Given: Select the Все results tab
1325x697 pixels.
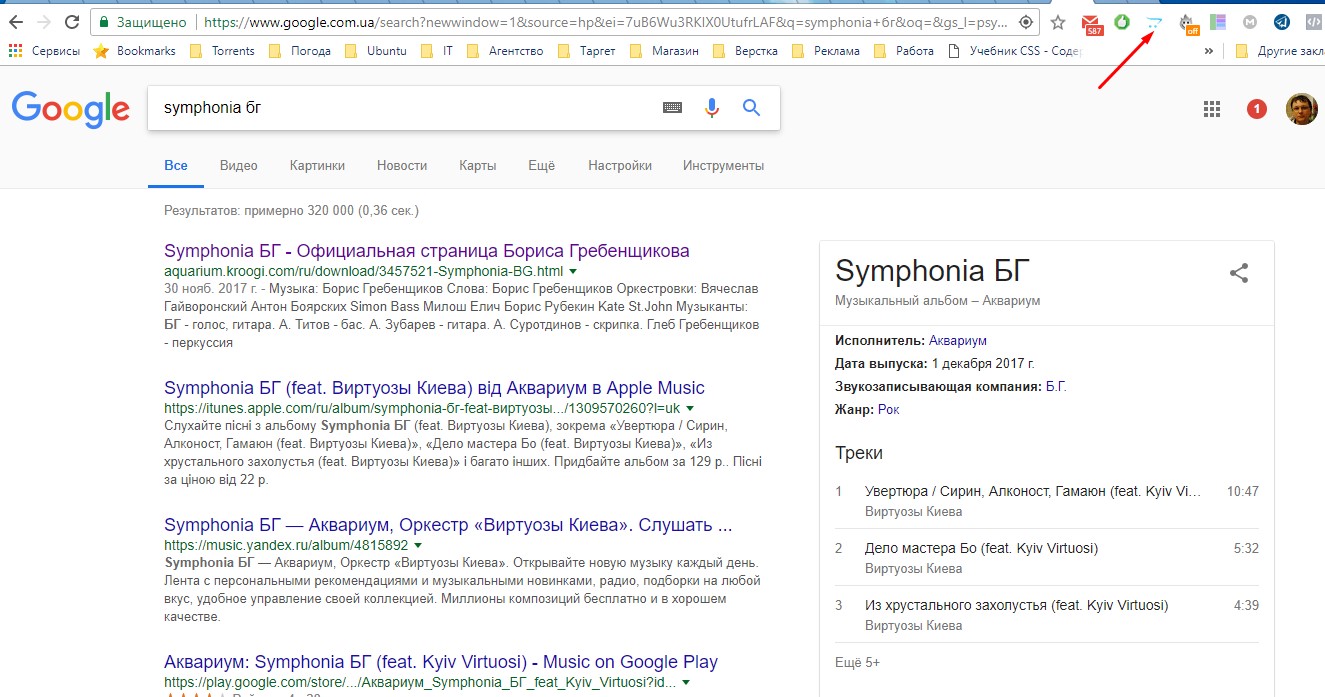Looking at the screenshot, I should (x=176, y=165).
